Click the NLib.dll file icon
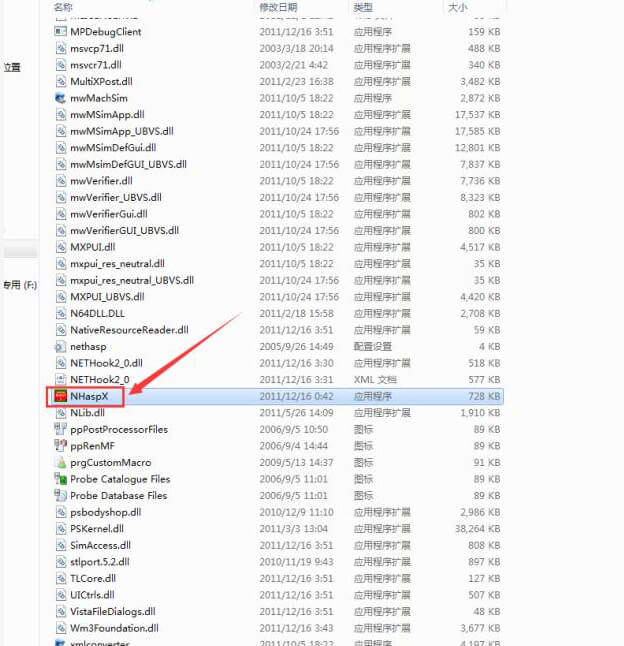This screenshot has width=624, height=646. (61, 413)
